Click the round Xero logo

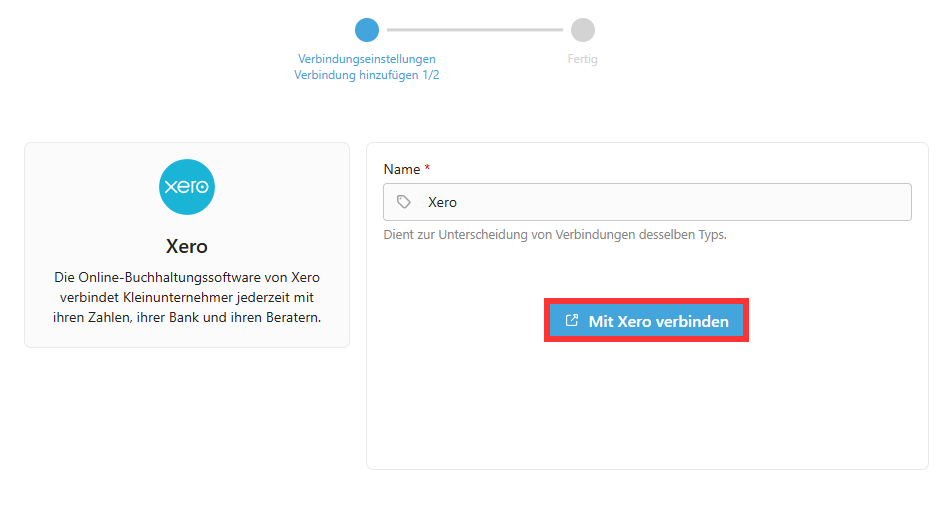coord(187,187)
